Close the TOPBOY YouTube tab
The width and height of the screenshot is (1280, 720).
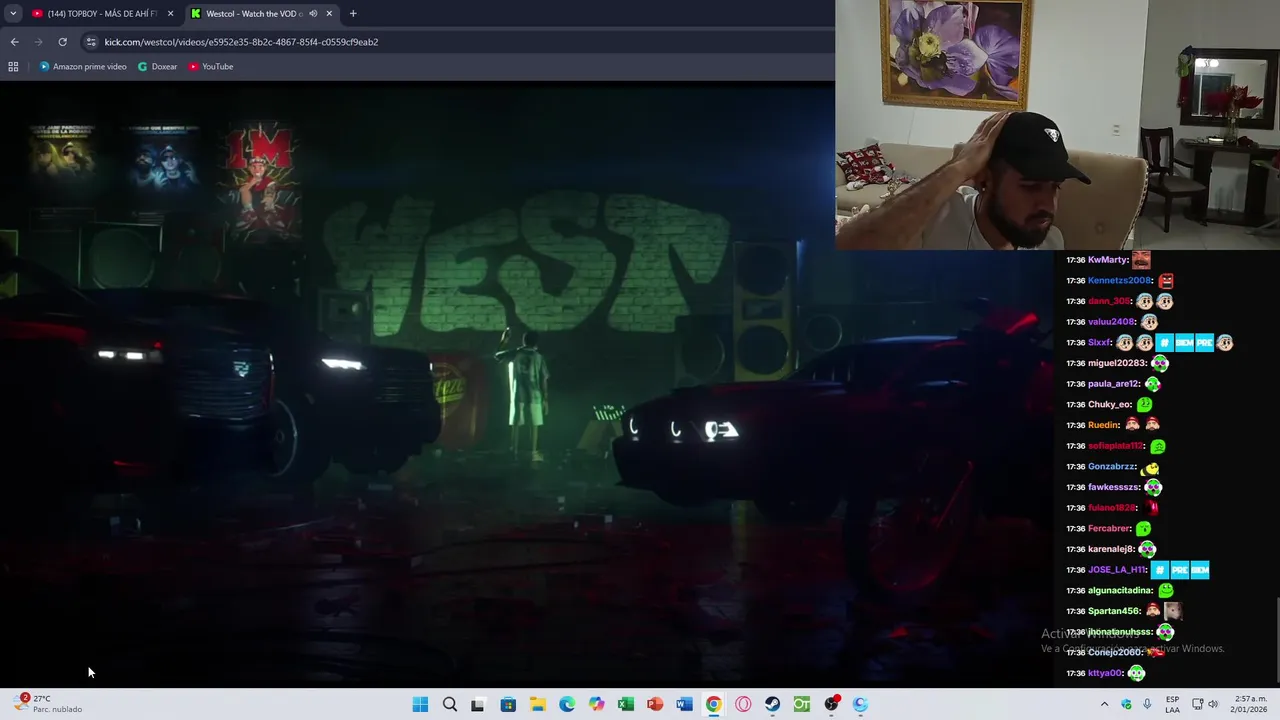(170, 13)
